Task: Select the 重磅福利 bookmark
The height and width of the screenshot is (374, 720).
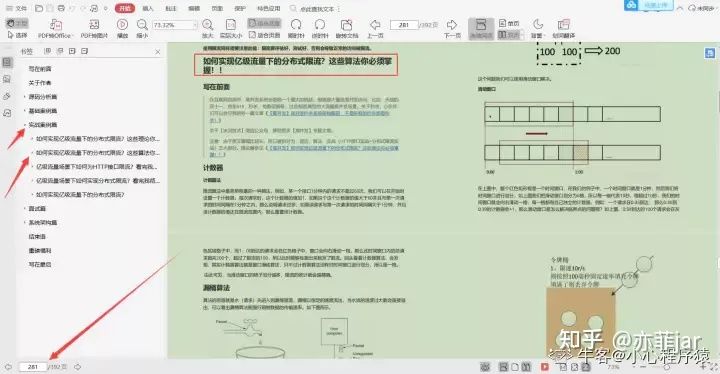Action: point(40,250)
